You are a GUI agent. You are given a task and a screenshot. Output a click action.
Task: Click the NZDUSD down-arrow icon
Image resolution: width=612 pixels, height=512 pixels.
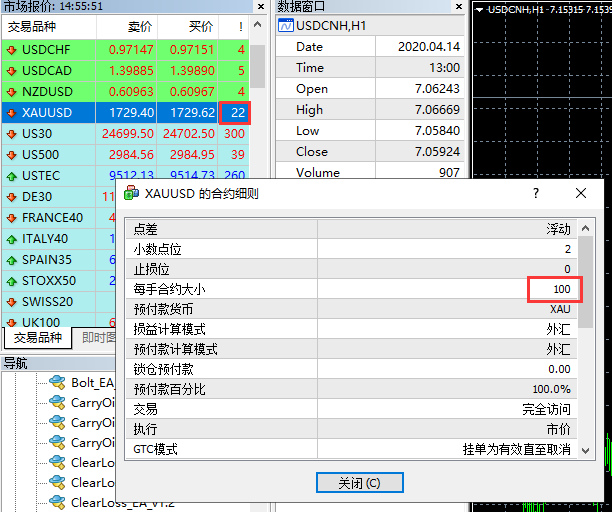point(12,92)
